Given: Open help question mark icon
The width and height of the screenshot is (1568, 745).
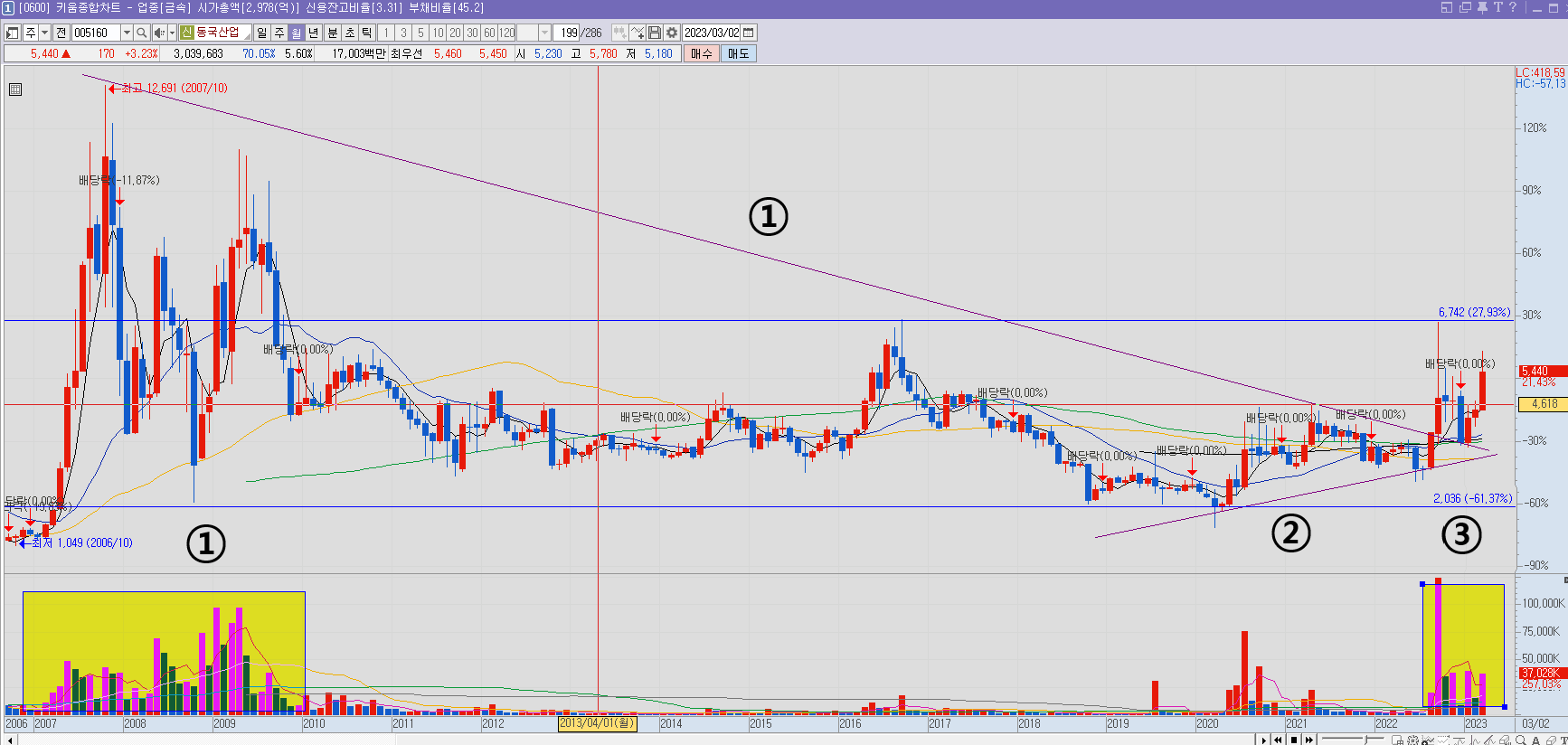Looking at the screenshot, I should (x=1512, y=7).
